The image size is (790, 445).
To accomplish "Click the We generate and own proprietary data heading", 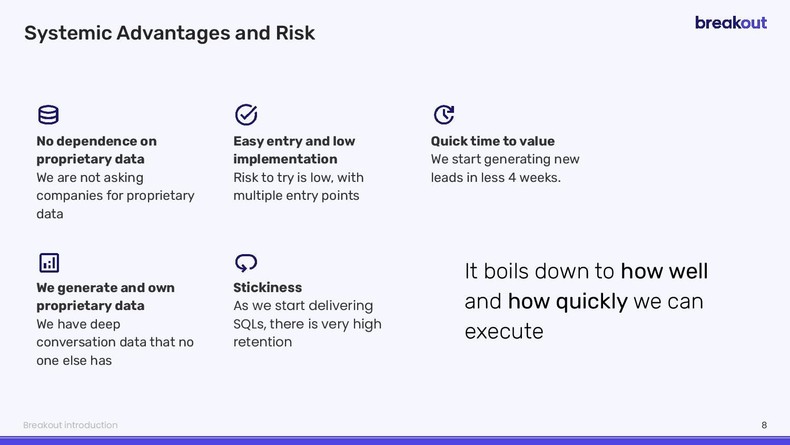I will [105, 296].
